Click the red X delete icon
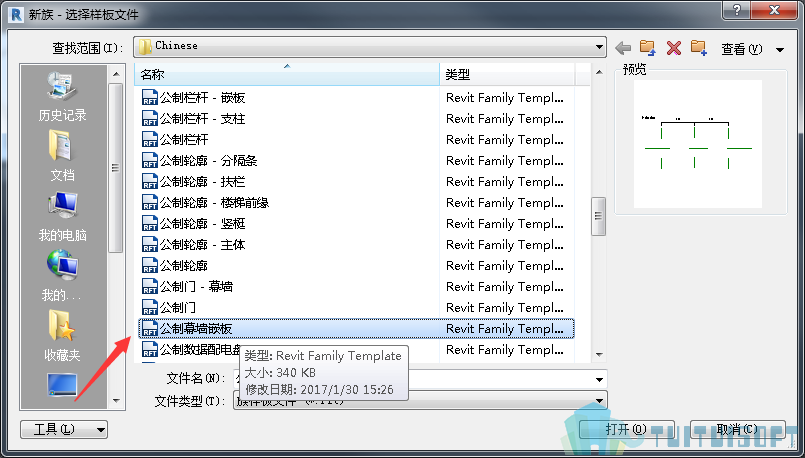Screen dimensions: 805x458 click(674, 48)
